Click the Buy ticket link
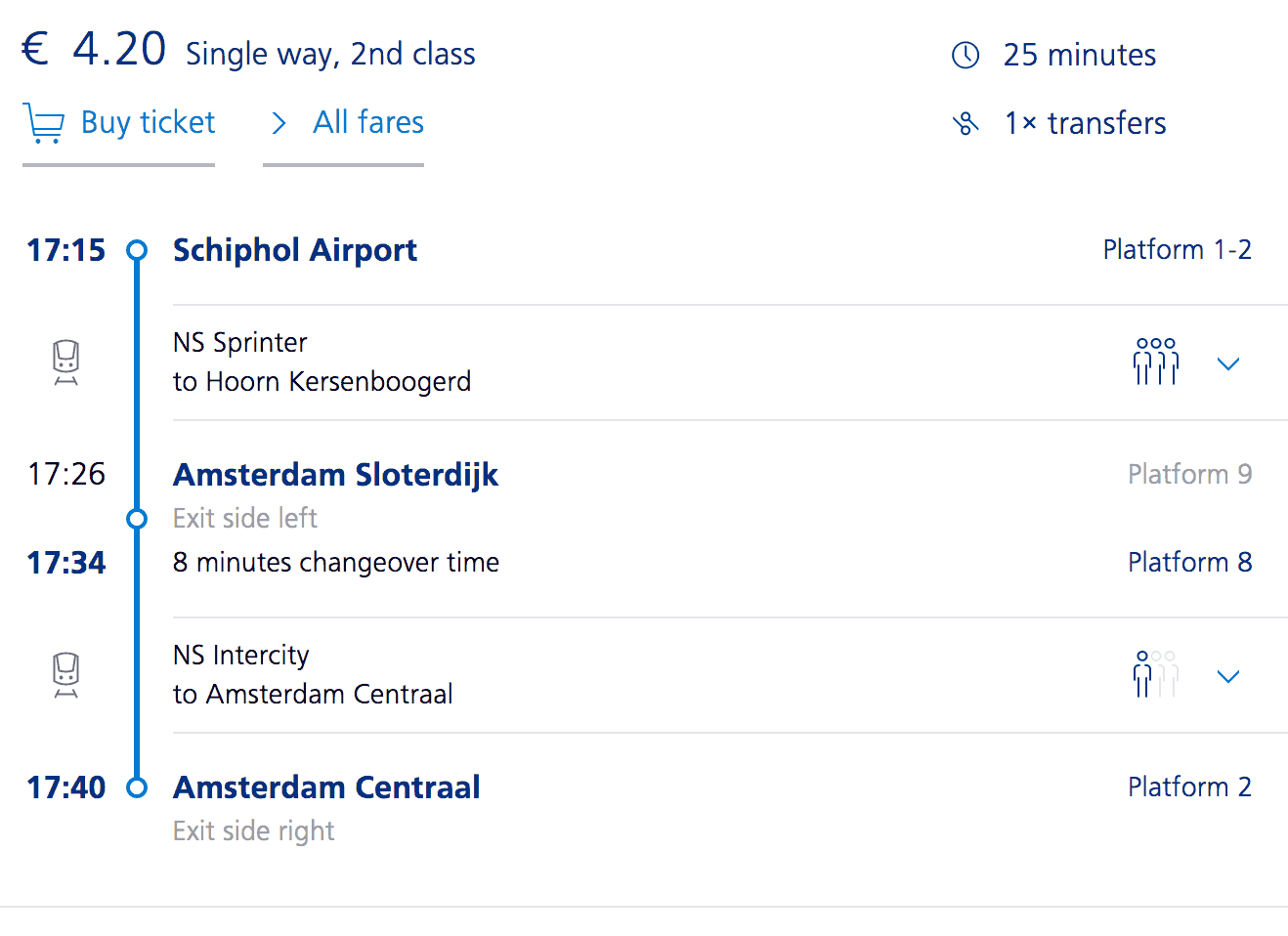The image size is (1288, 936). pos(148,123)
